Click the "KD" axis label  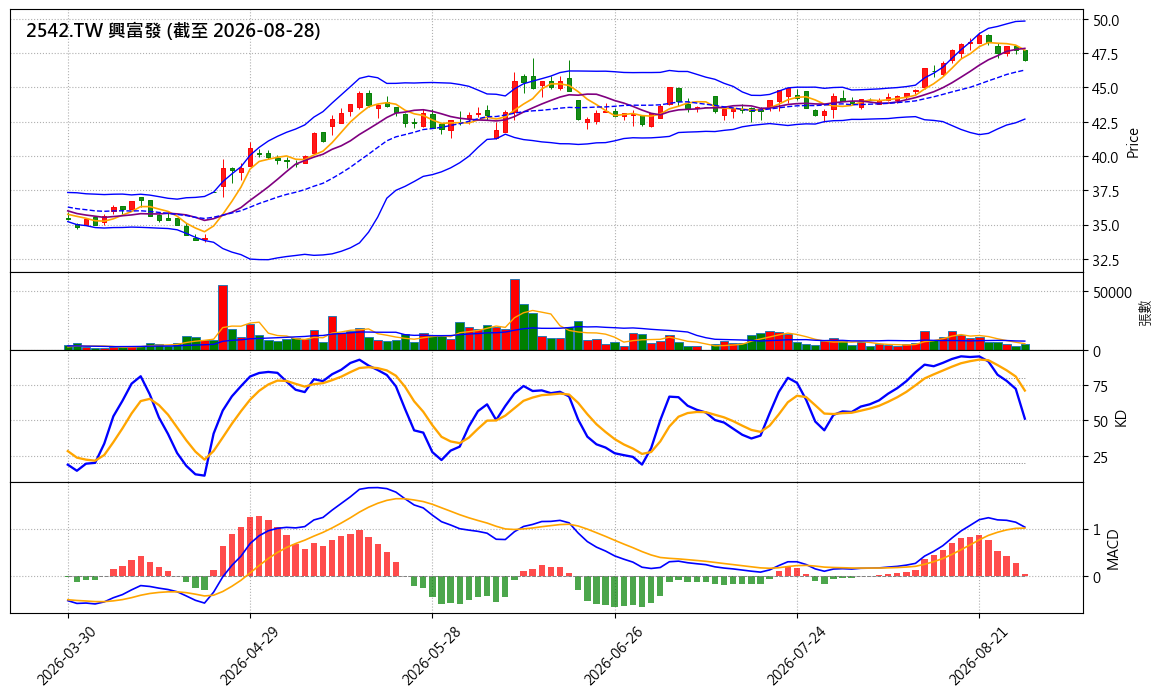point(1121,418)
